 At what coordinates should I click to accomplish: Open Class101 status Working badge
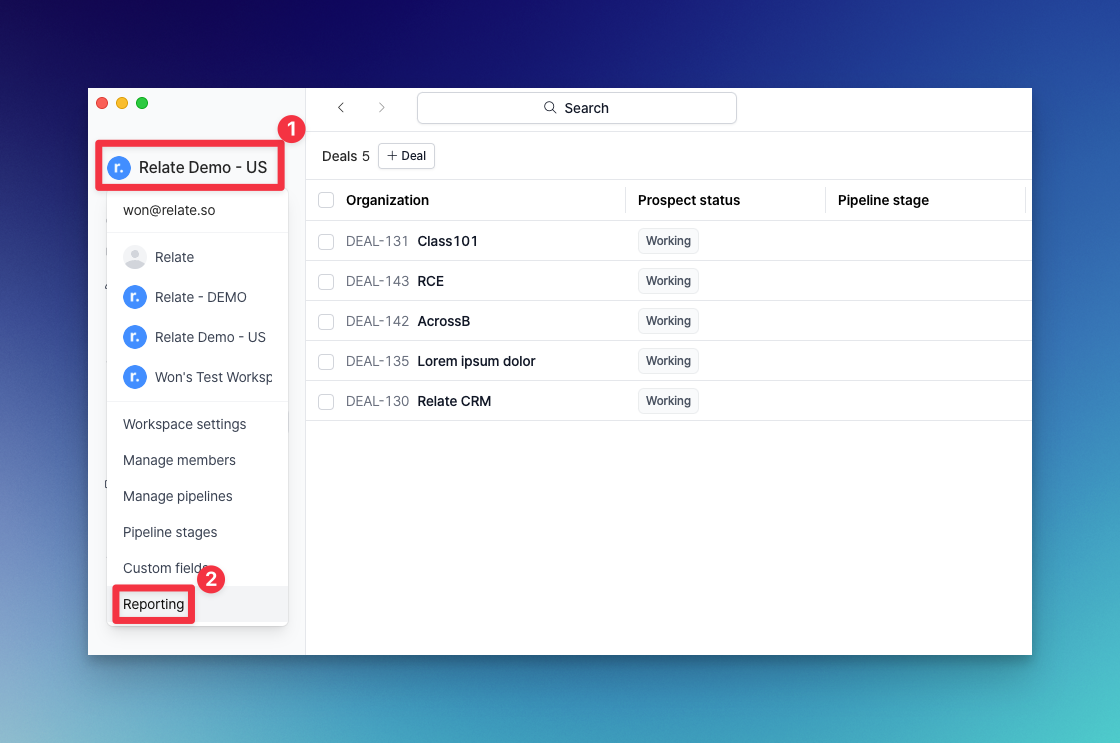[668, 241]
